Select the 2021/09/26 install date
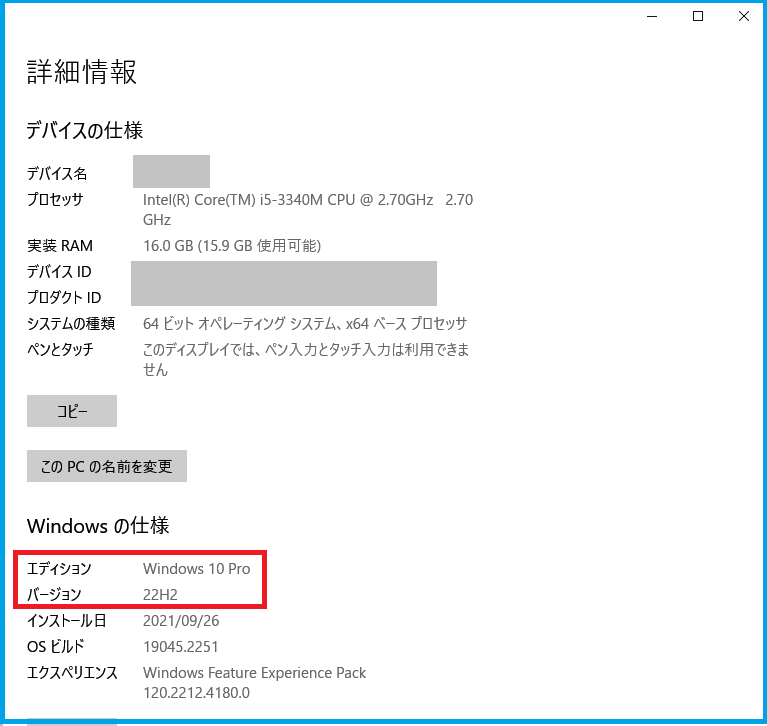767x726 pixels. (181, 620)
